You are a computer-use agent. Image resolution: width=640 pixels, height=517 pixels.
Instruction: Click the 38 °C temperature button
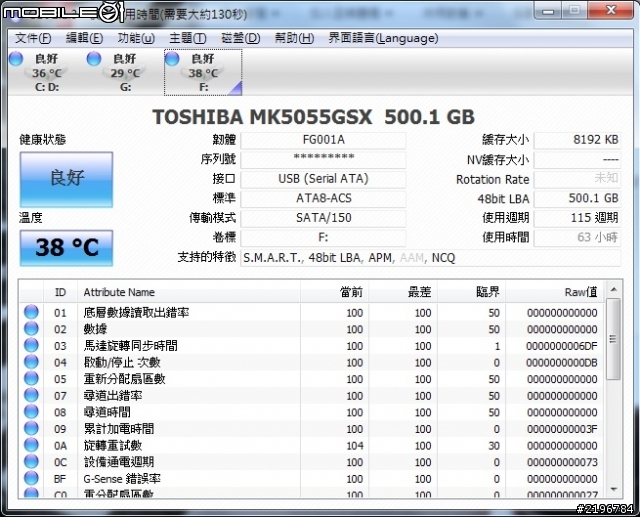[67, 248]
